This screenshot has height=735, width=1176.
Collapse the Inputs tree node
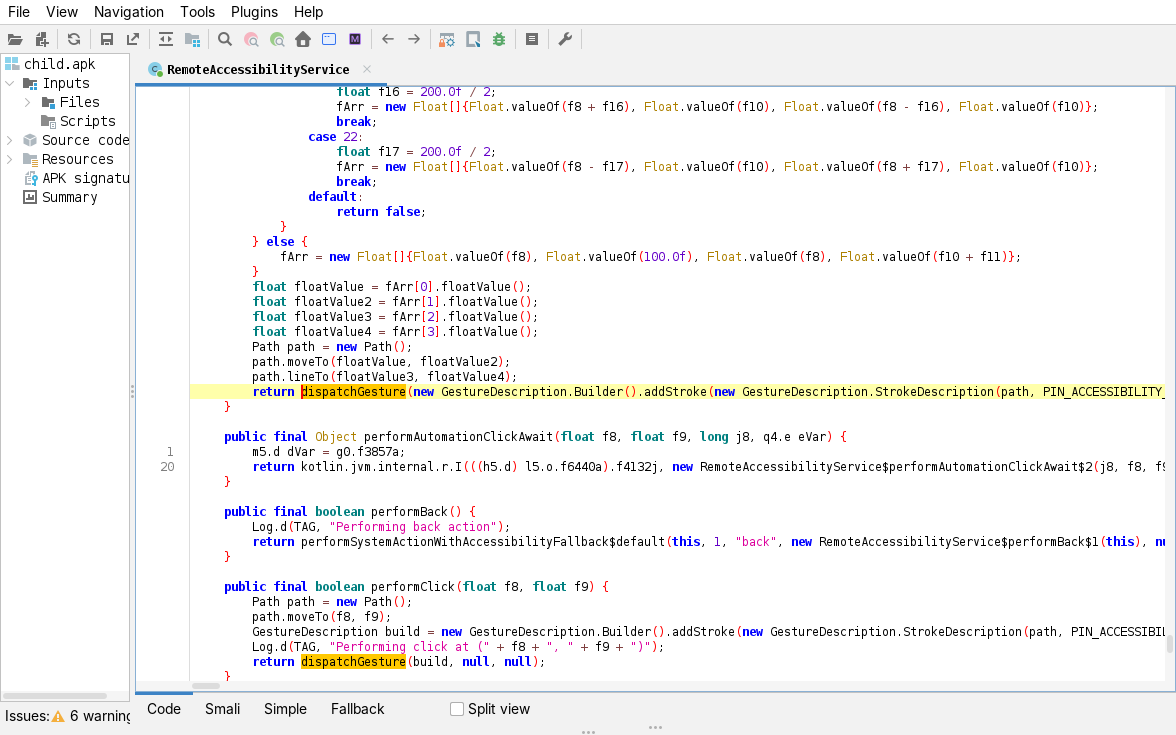tap(10, 83)
